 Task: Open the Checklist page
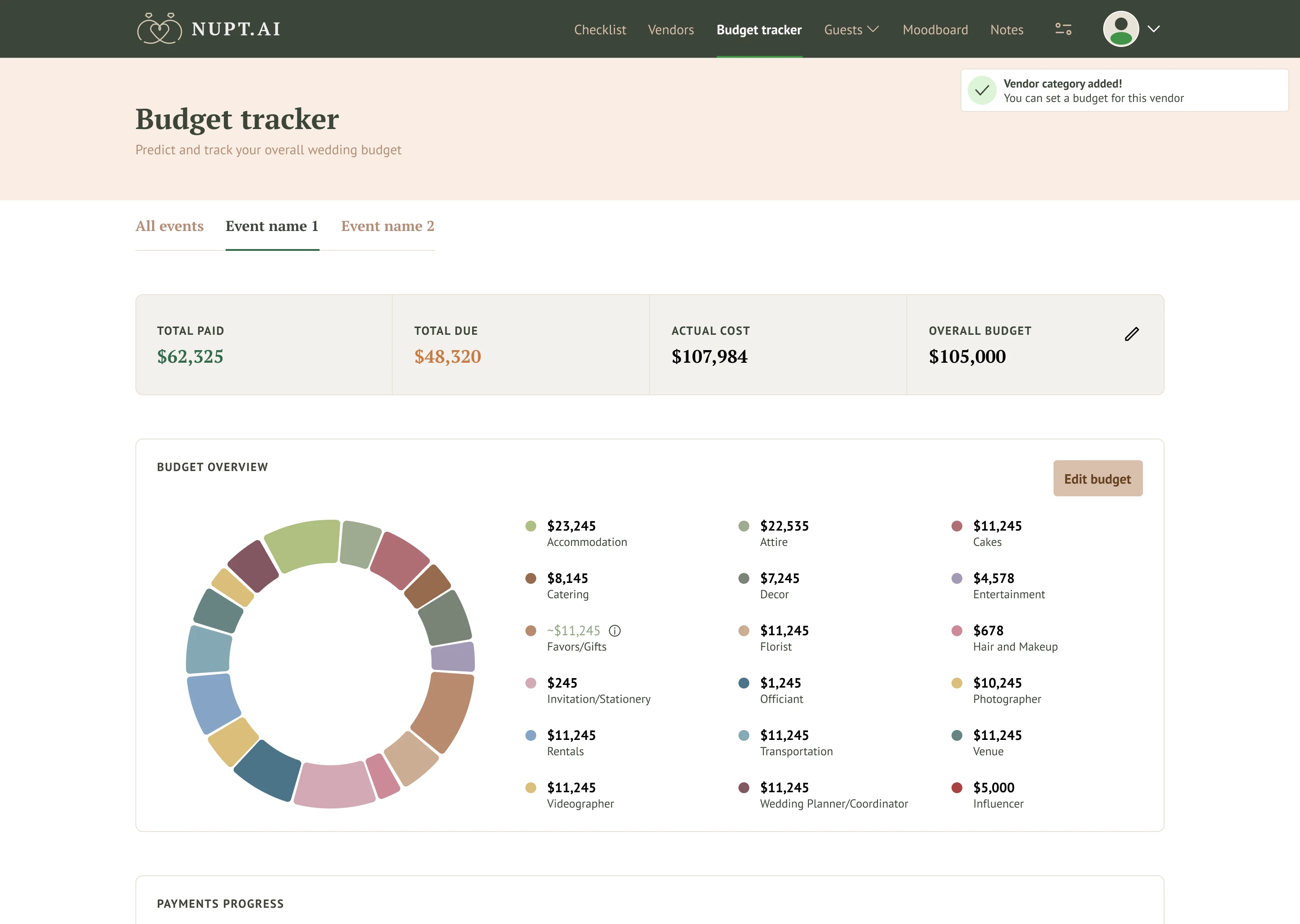[x=599, y=30]
